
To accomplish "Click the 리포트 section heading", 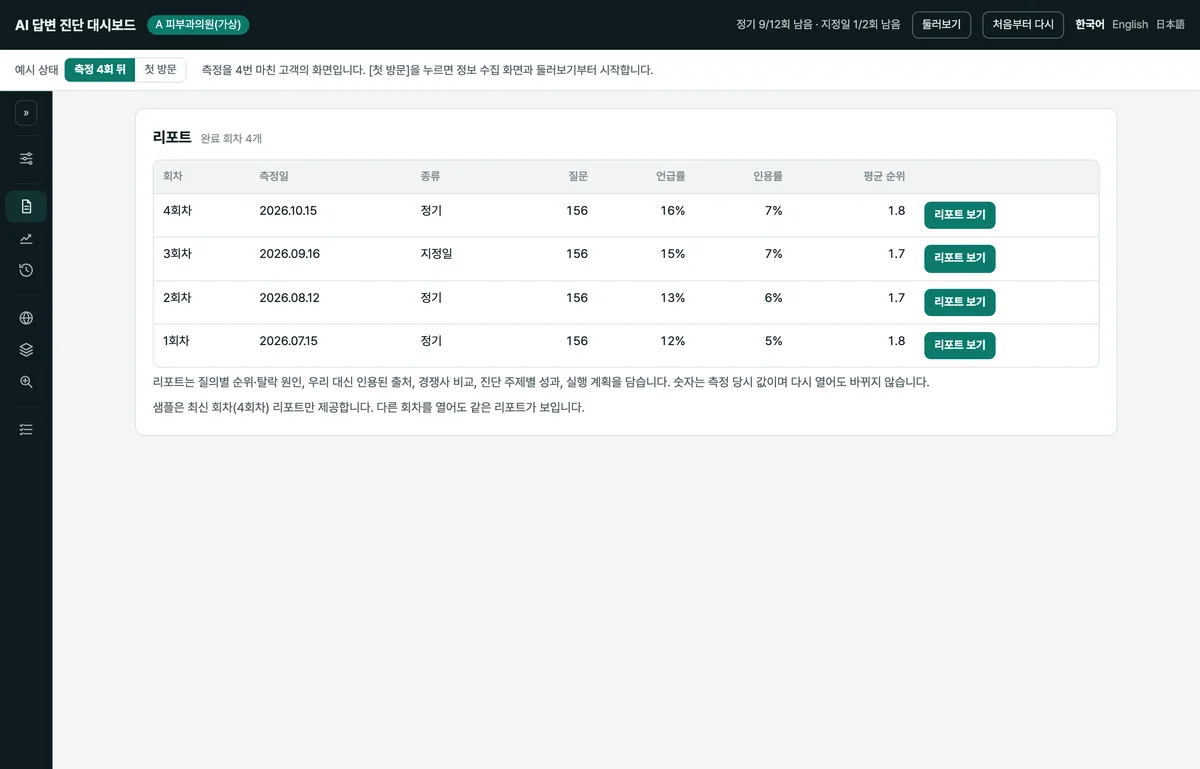I will click(172, 137).
